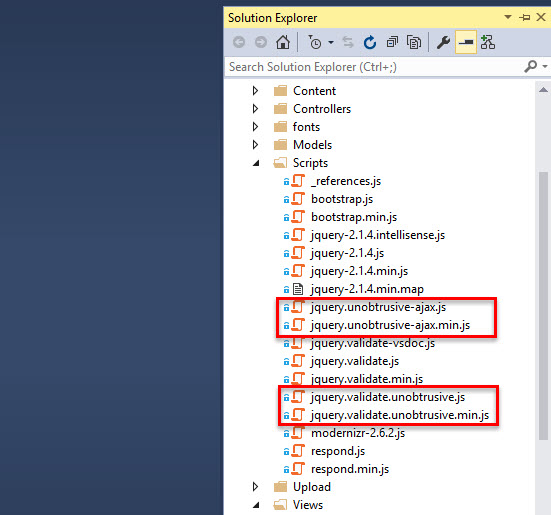The width and height of the screenshot is (551, 515).
Task: Close the Solution Explorer panel
Action: [x=541, y=17]
